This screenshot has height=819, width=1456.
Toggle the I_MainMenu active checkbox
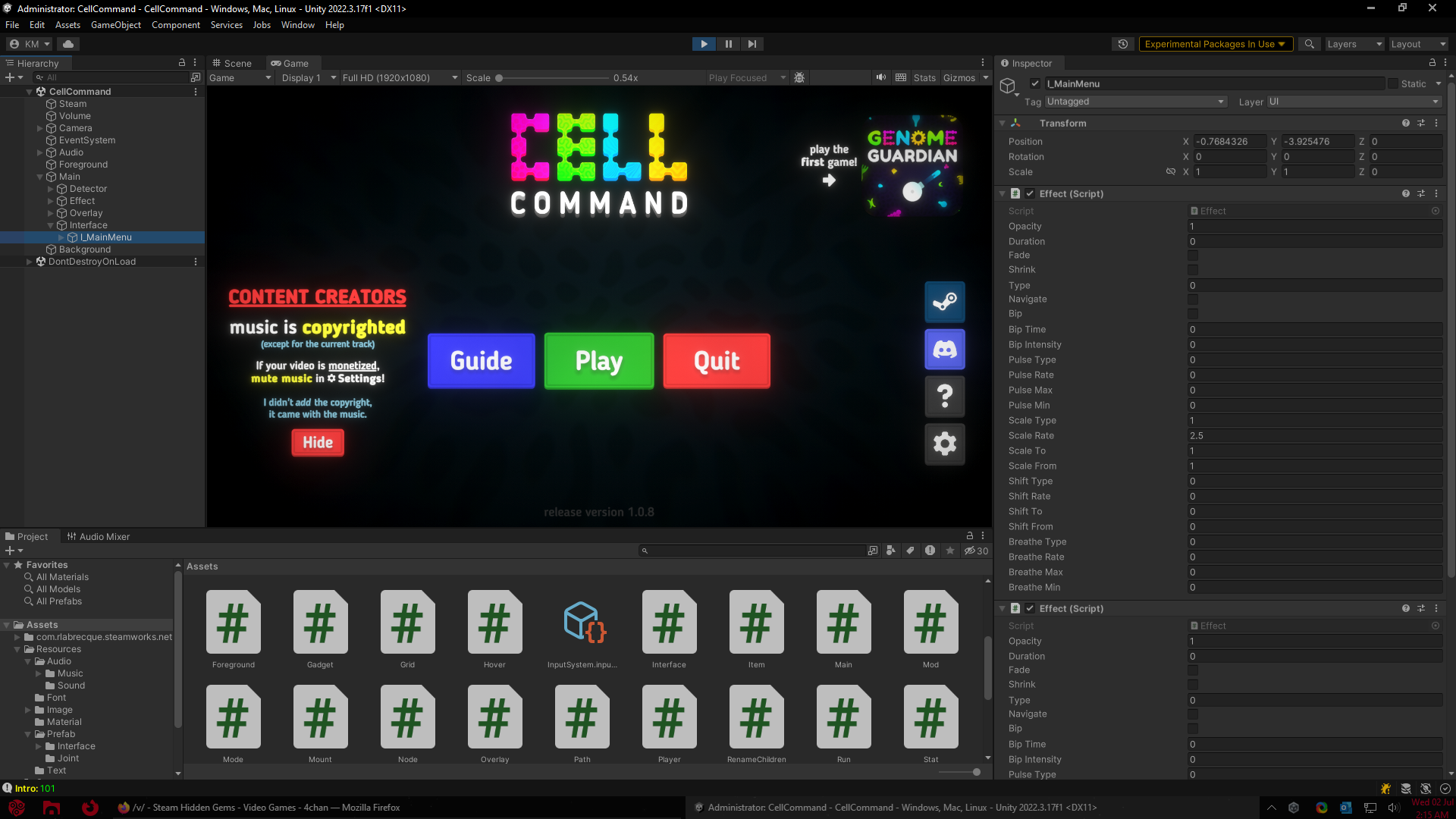pyautogui.click(x=1034, y=83)
